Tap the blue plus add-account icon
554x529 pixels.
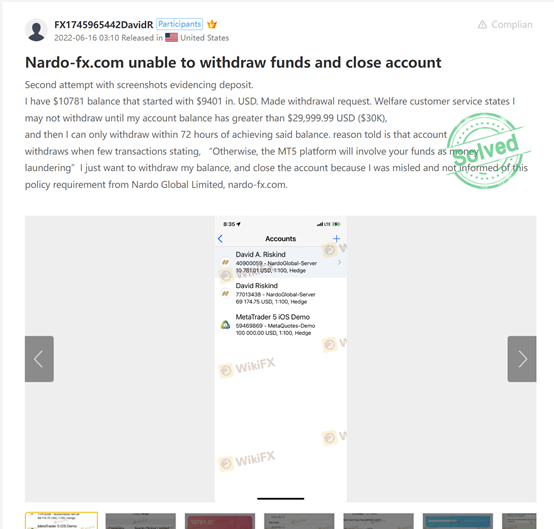(336, 239)
